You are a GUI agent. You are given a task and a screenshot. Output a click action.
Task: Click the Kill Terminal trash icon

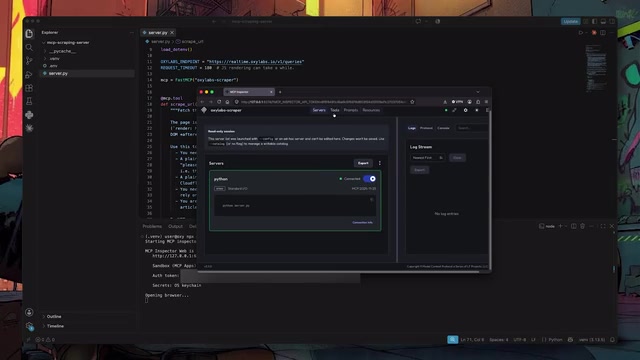coord(582,226)
